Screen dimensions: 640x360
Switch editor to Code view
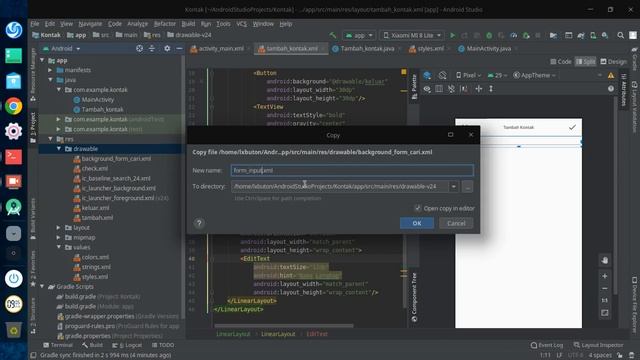pyautogui.click(x=560, y=62)
